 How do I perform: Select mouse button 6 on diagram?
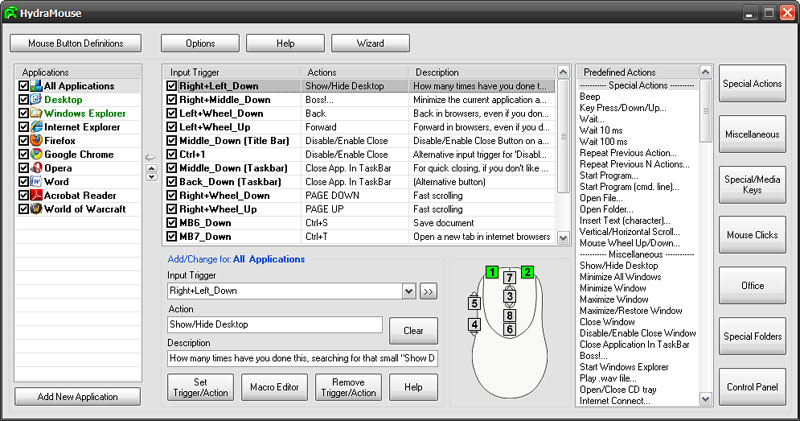509,330
